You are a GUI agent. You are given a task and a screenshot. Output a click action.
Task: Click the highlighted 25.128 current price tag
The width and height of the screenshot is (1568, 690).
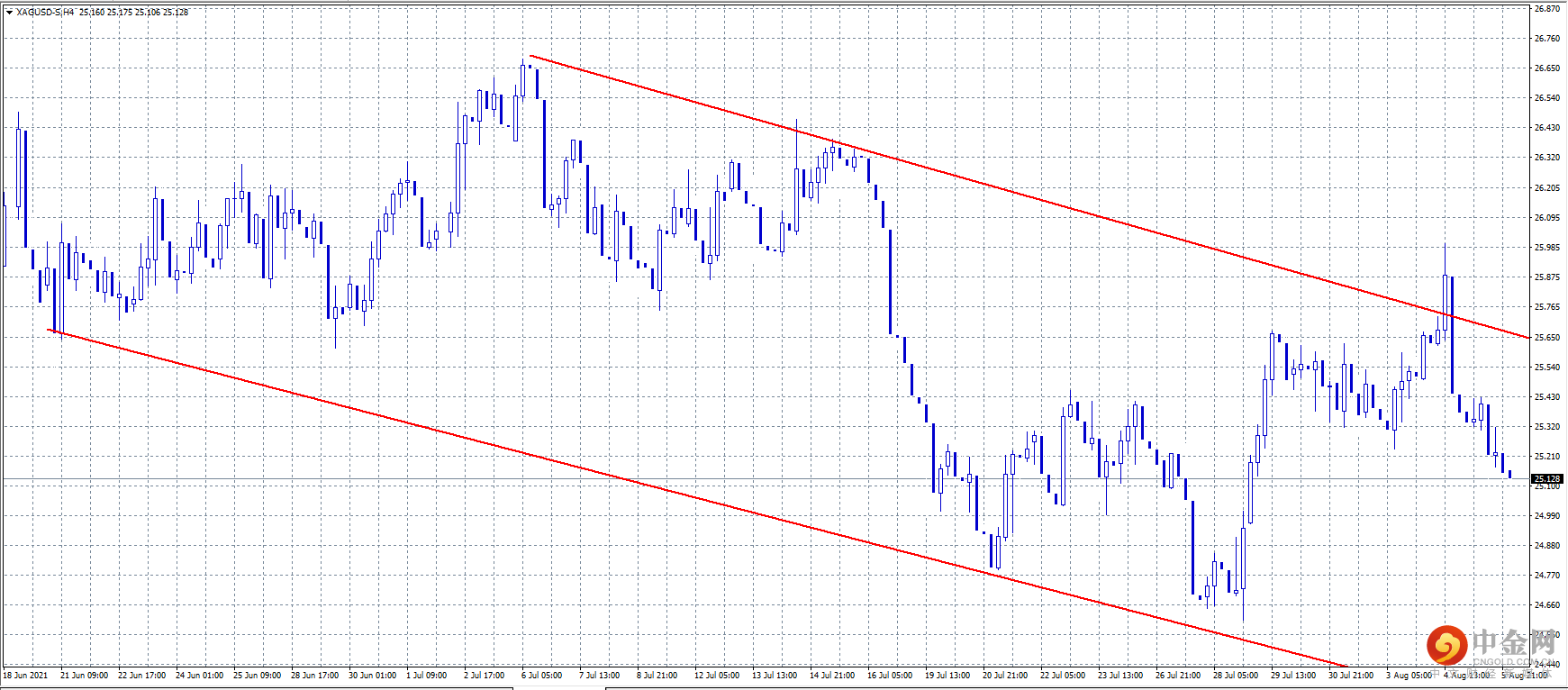pyautogui.click(x=1547, y=478)
